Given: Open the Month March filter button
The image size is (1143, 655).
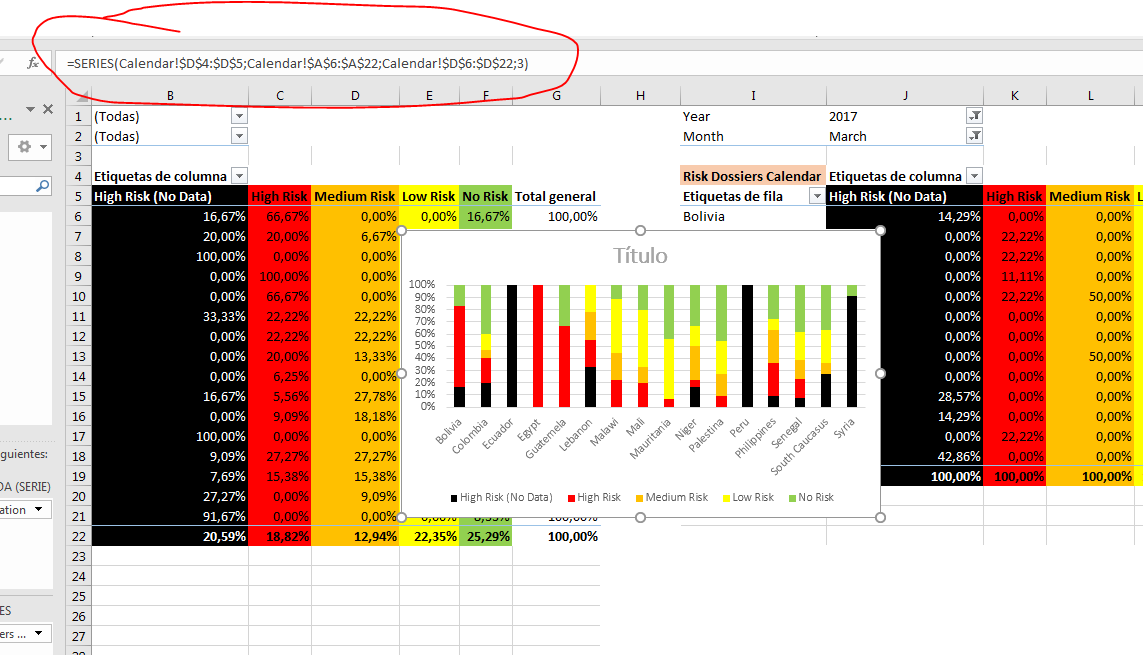Looking at the screenshot, I should [x=975, y=136].
